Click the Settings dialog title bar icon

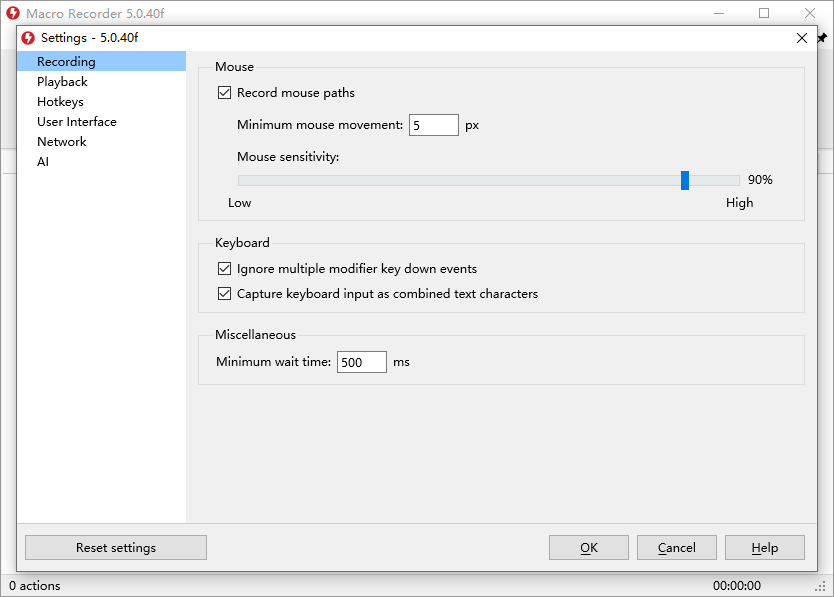(x=28, y=38)
